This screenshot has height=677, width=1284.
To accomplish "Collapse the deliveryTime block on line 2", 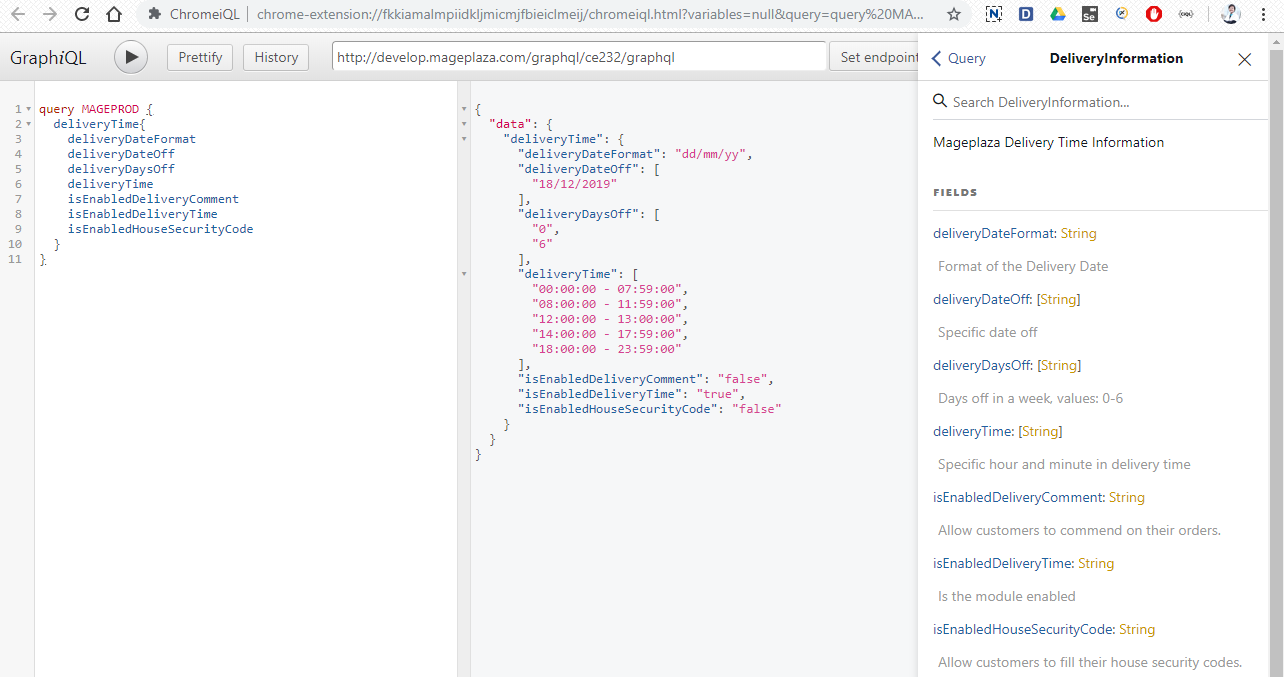I will (x=28, y=124).
